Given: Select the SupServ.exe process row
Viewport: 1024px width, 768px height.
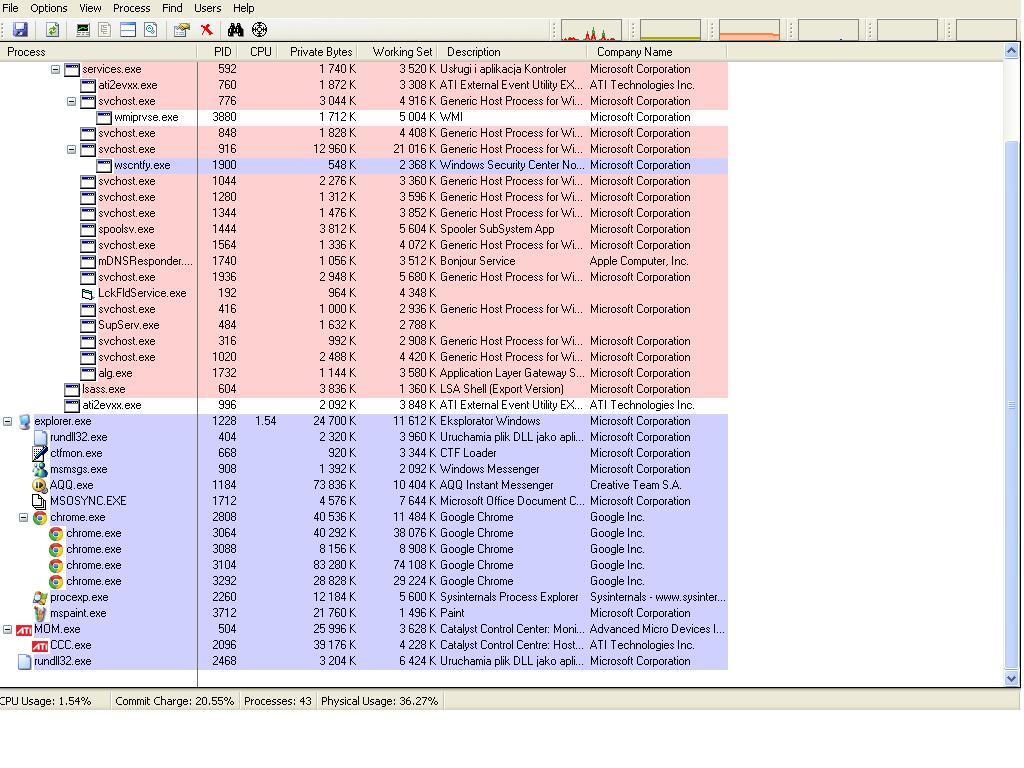Looking at the screenshot, I should click(364, 325).
